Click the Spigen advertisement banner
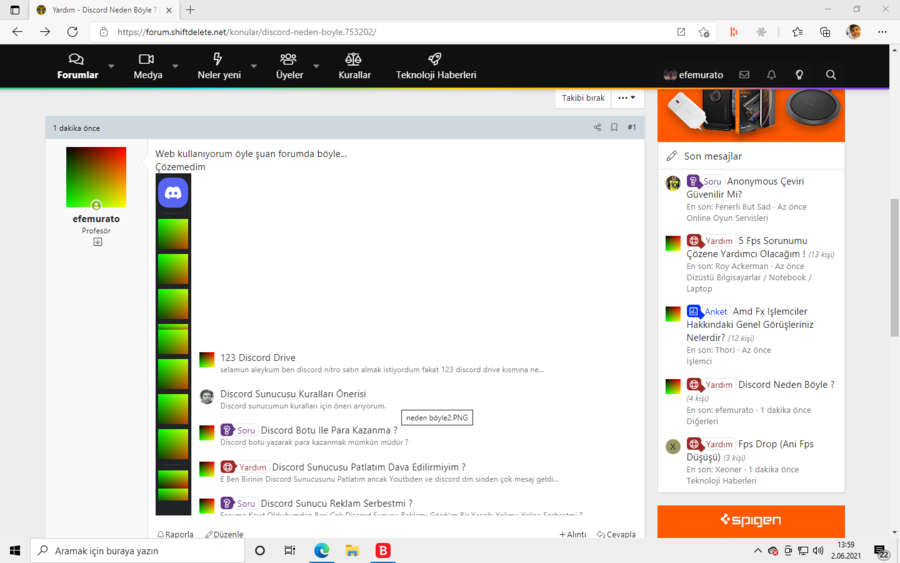This screenshot has width=900, height=563. [x=751, y=521]
